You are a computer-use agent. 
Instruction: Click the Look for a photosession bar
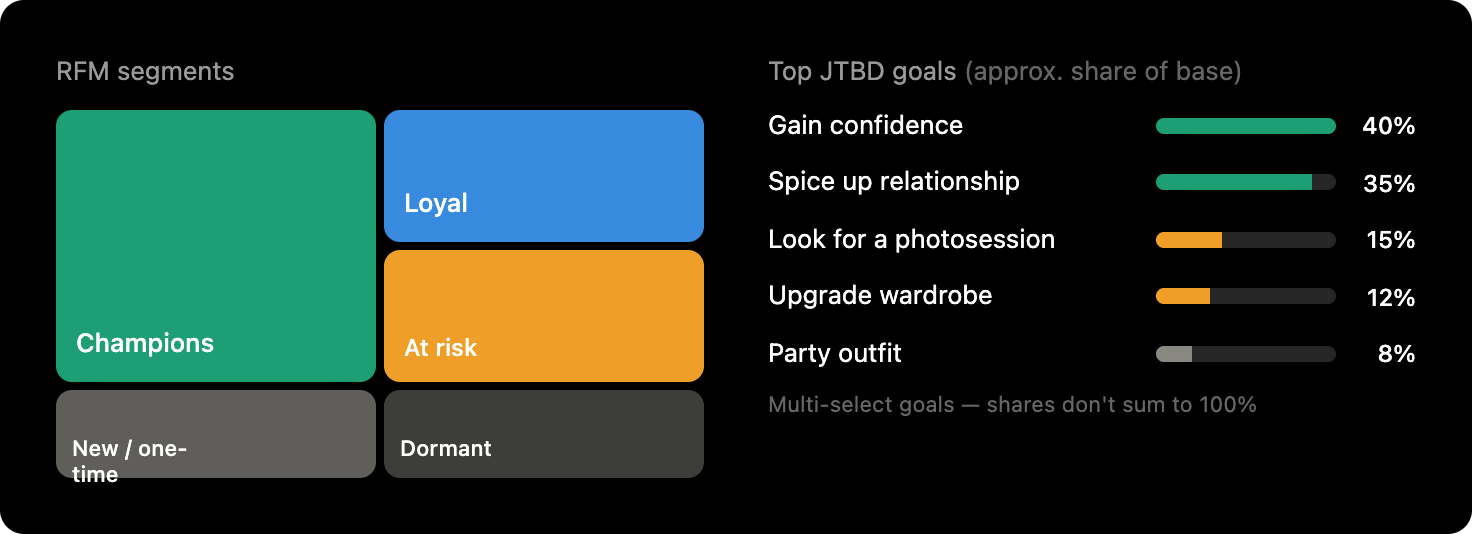pyautogui.click(x=1246, y=240)
